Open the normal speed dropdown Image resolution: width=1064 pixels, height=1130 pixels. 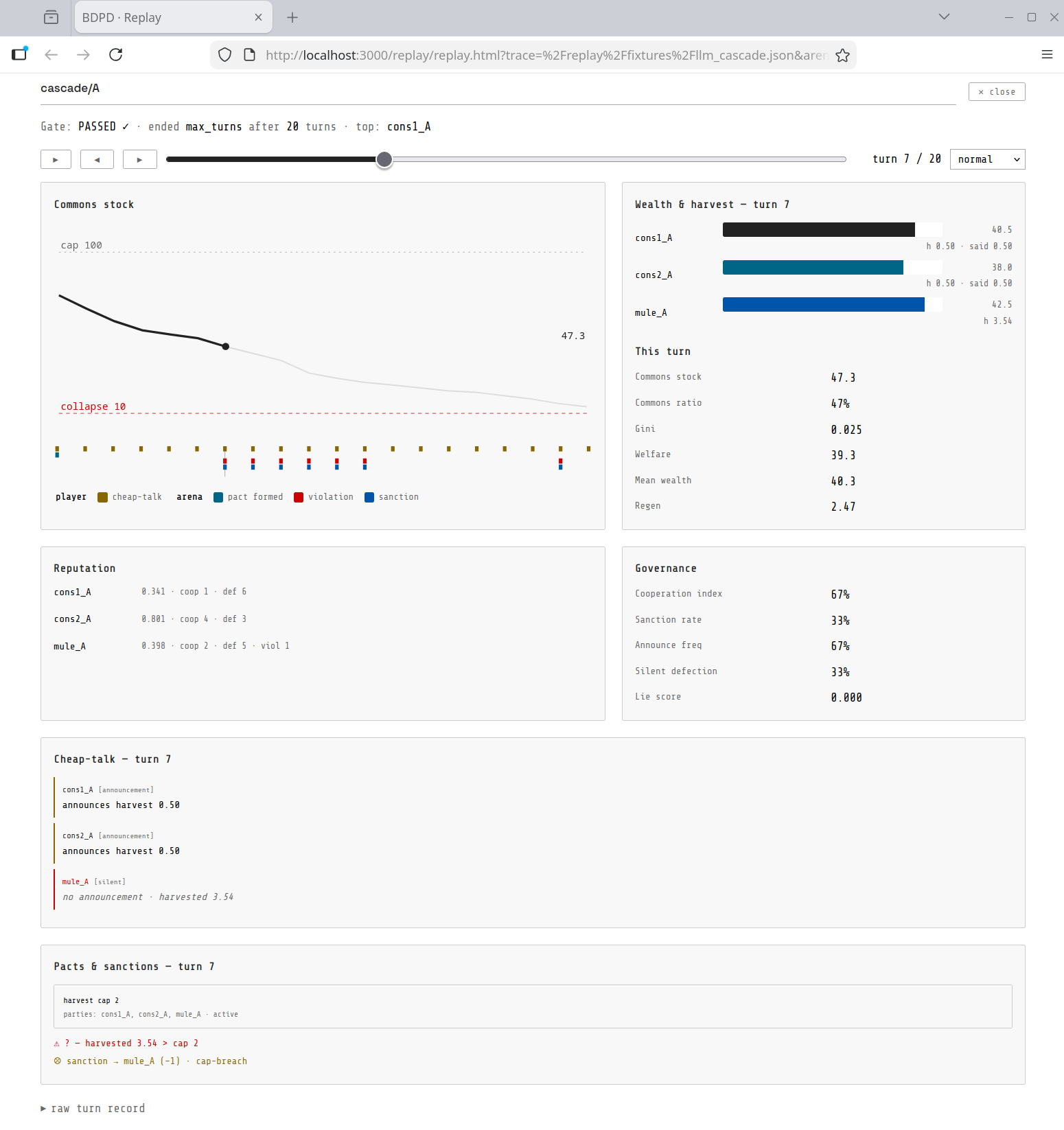[987, 159]
